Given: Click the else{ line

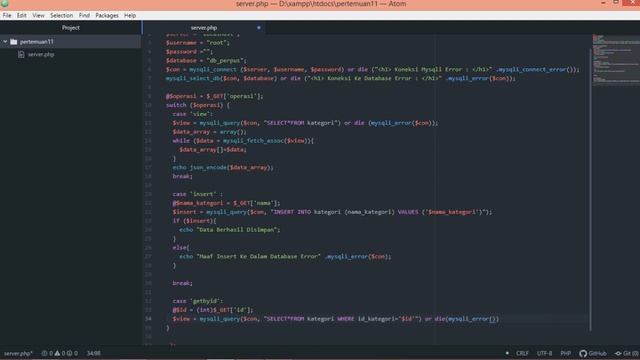Looking at the screenshot, I should click(x=180, y=248).
